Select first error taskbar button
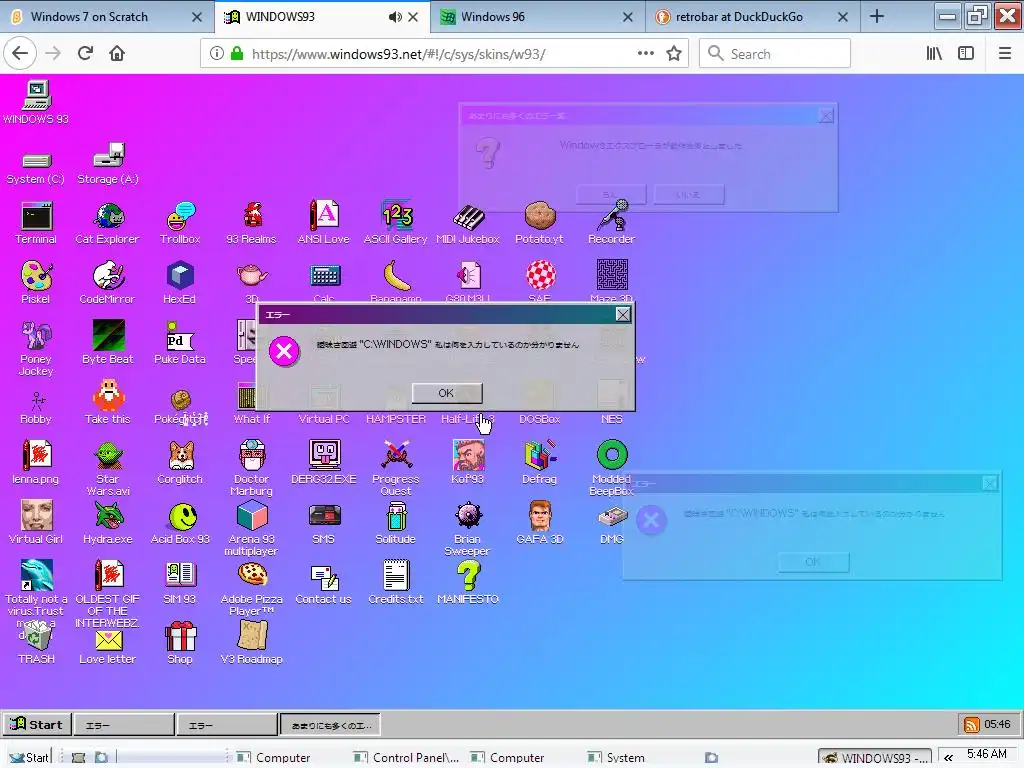 tap(124, 725)
